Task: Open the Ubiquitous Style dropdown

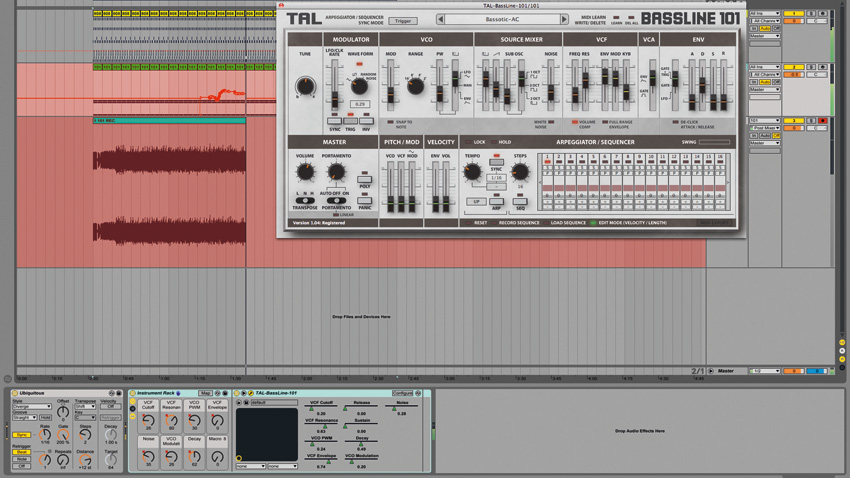Action: point(31,406)
